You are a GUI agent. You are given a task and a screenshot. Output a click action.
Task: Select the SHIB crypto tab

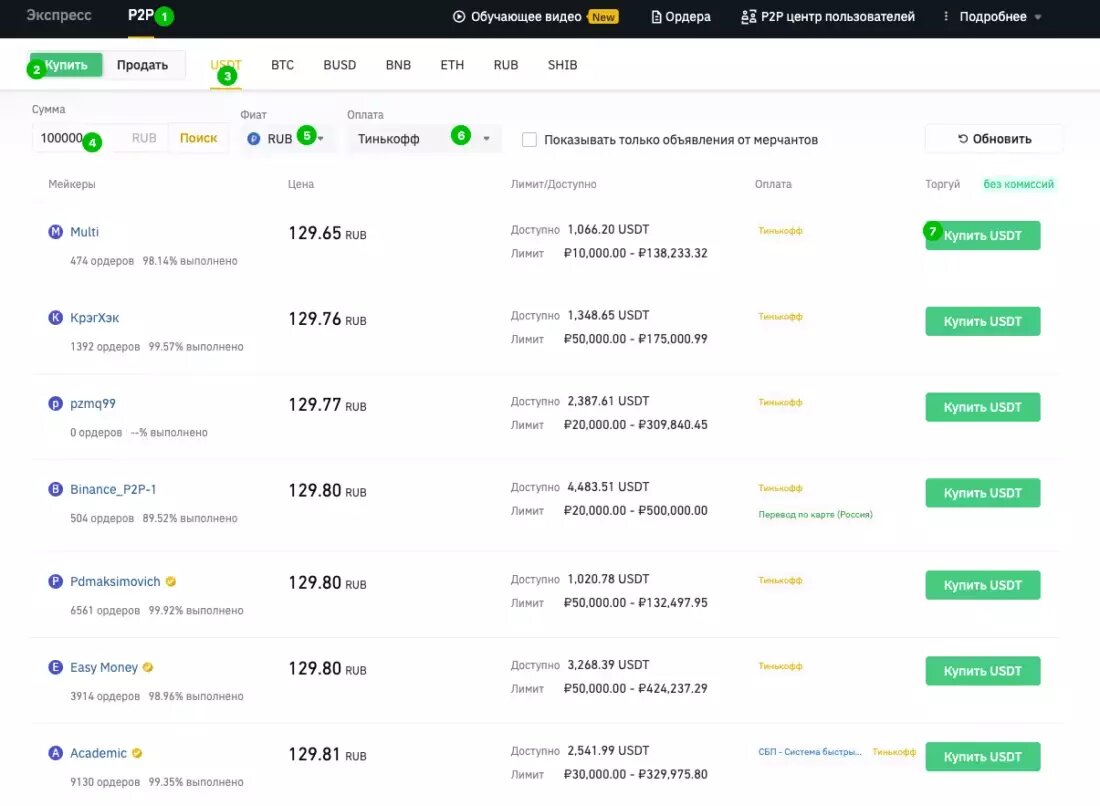click(x=562, y=65)
